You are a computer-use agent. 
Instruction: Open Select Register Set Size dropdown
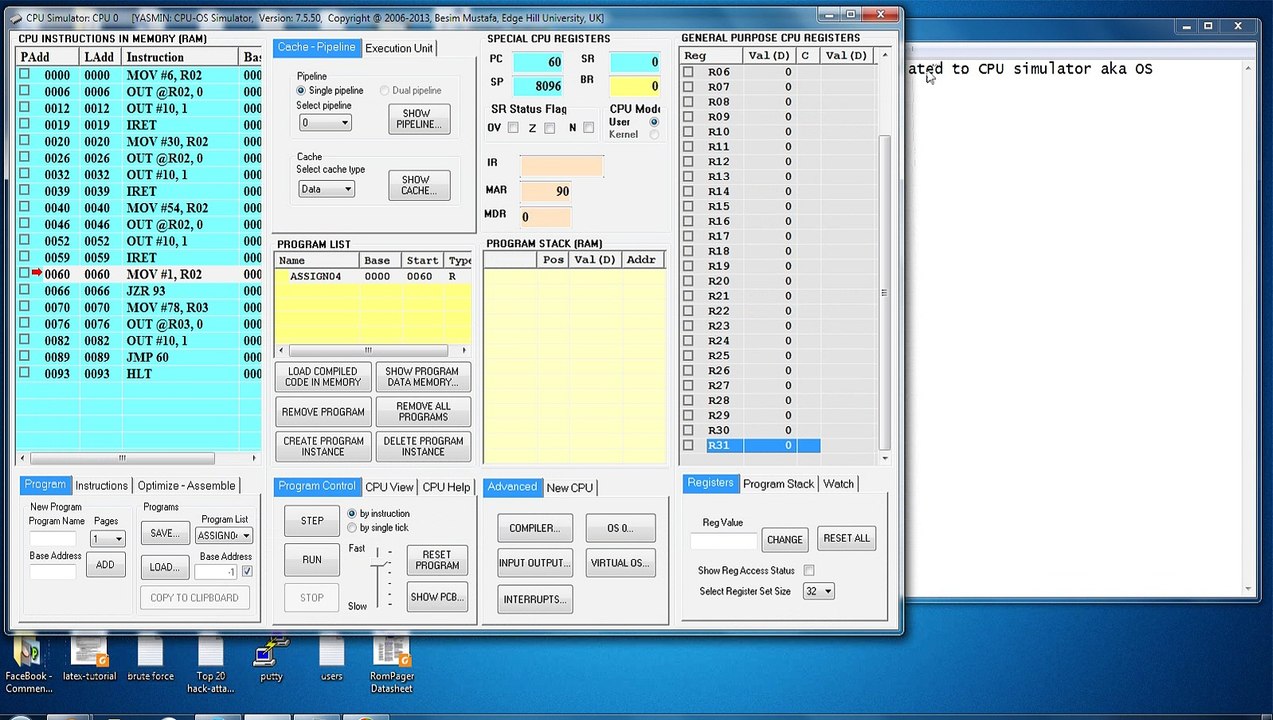[818, 592]
